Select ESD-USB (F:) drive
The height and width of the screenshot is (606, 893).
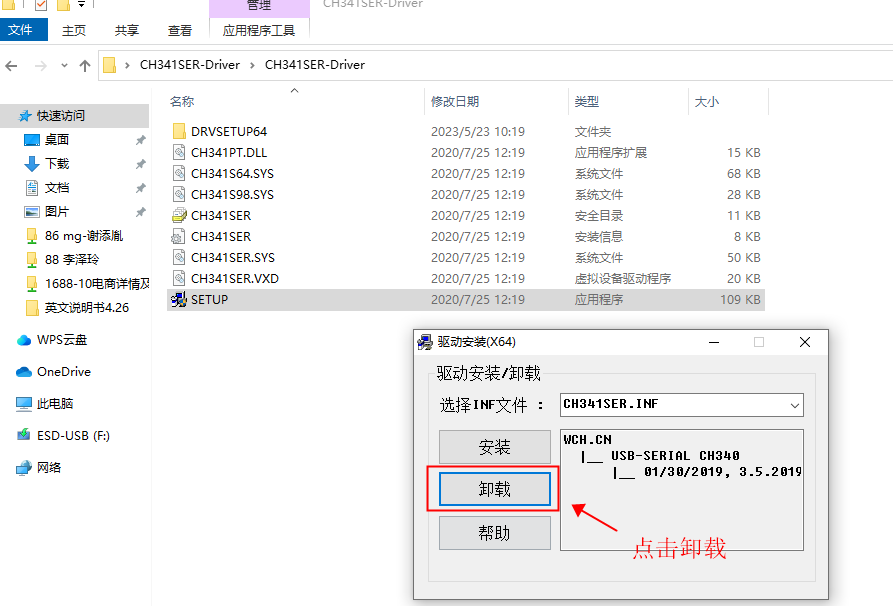click(x=73, y=436)
